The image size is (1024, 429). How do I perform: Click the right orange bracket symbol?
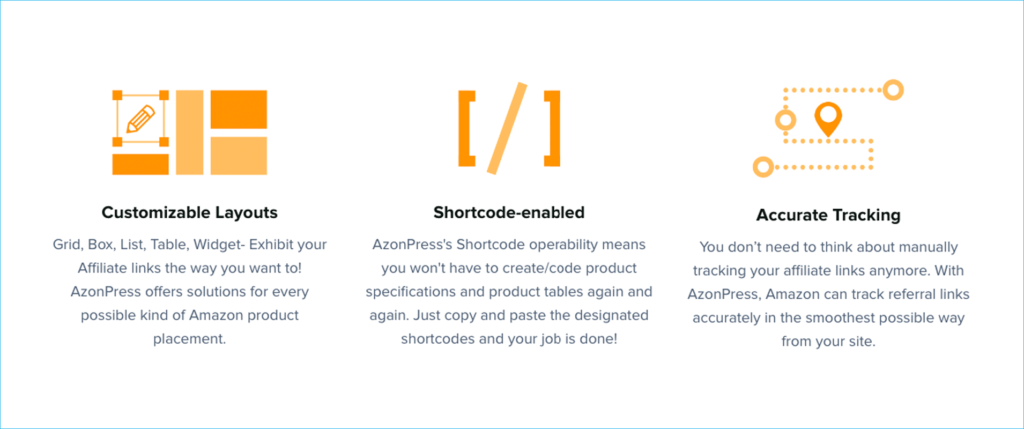552,129
